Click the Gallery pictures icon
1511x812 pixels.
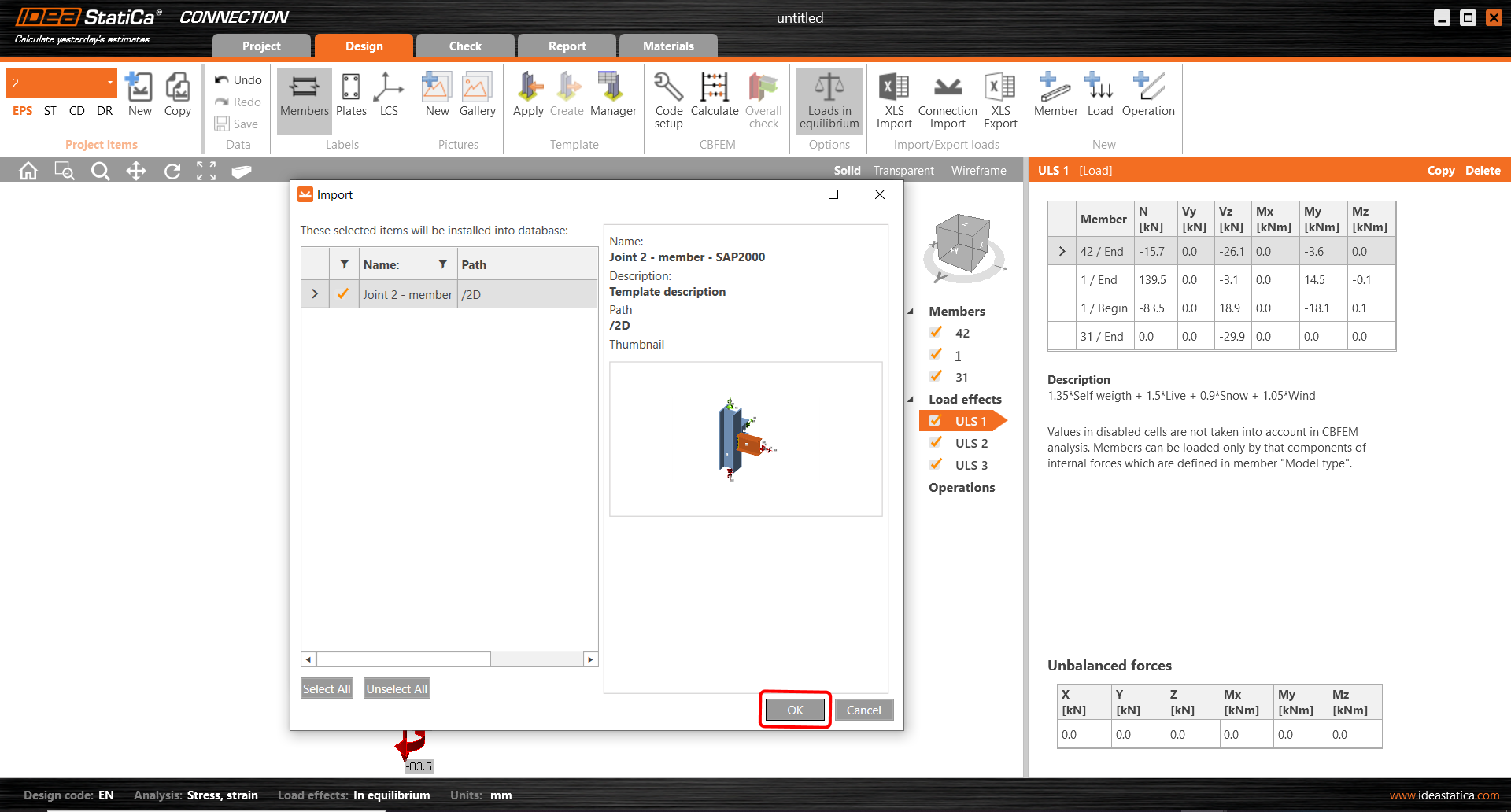477,88
